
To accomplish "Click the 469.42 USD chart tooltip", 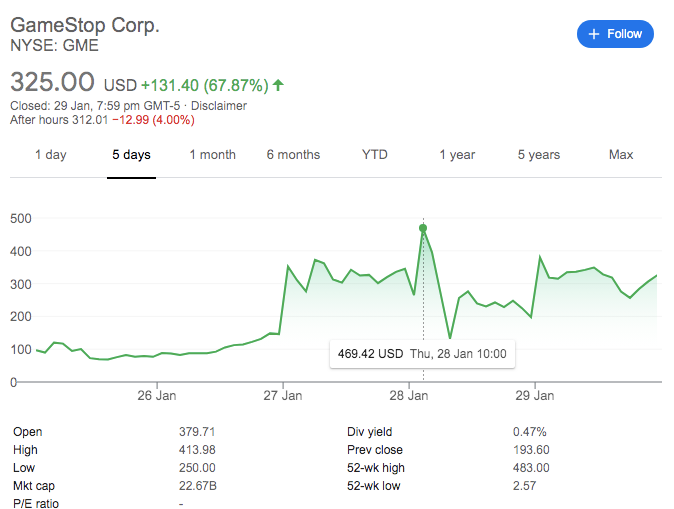I will pyautogui.click(x=422, y=354).
